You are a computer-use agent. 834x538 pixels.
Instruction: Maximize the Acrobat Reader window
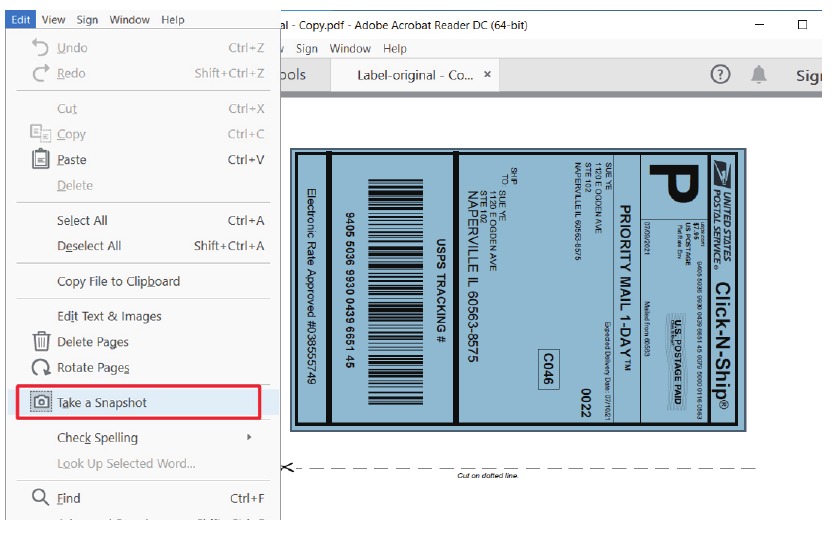pyautogui.click(x=802, y=24)
